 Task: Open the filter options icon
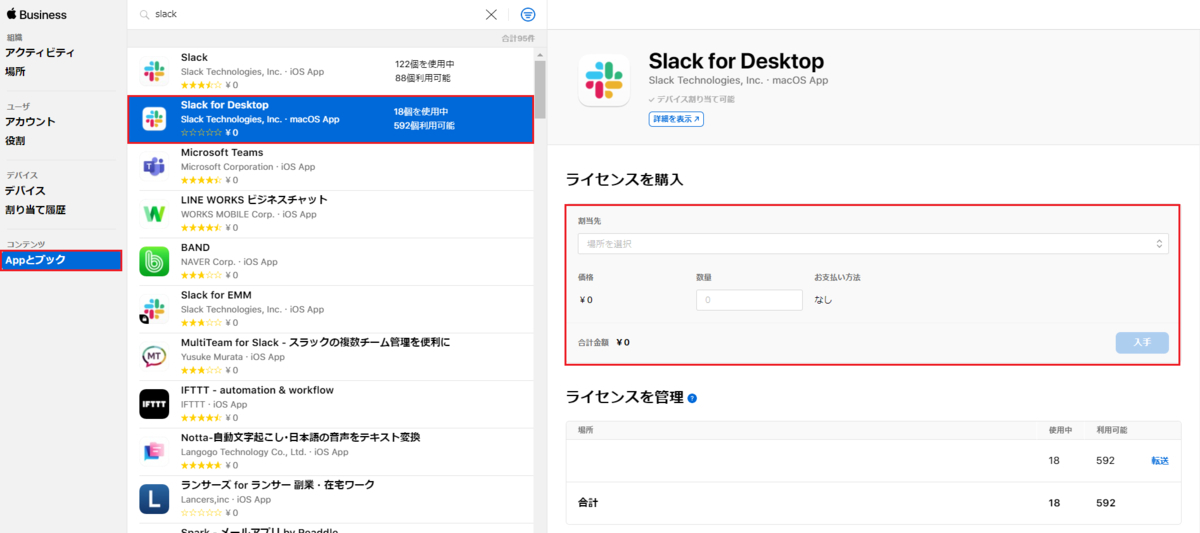click(x=528, y=15)
